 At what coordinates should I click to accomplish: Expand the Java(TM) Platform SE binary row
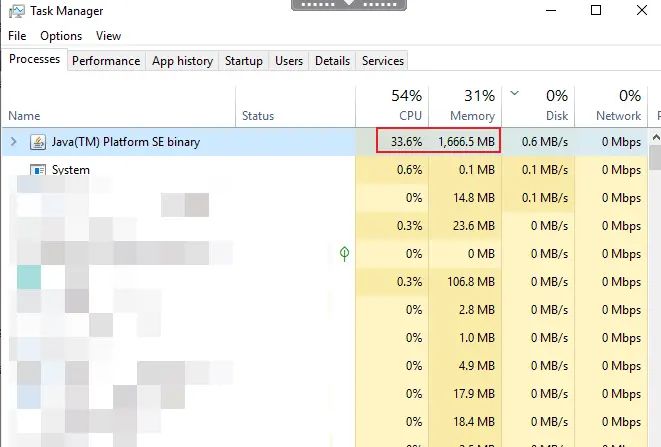pos(14,142)
